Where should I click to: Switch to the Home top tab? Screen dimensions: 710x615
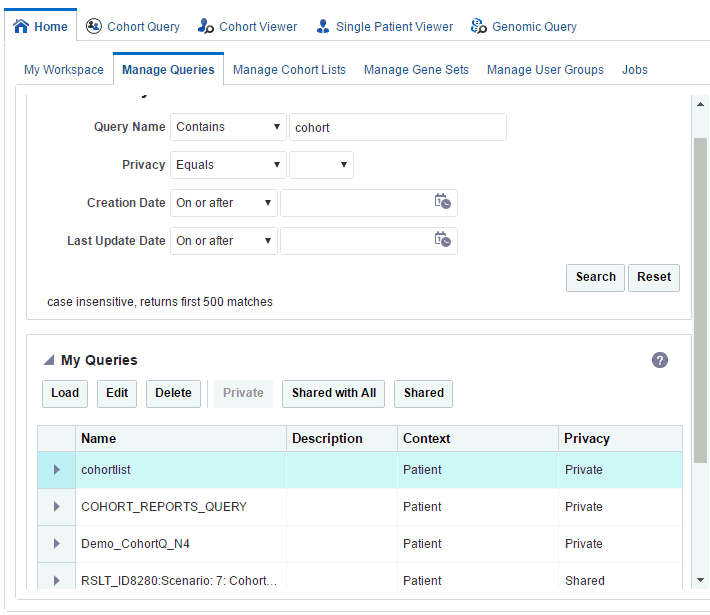(x=41, y=26)
